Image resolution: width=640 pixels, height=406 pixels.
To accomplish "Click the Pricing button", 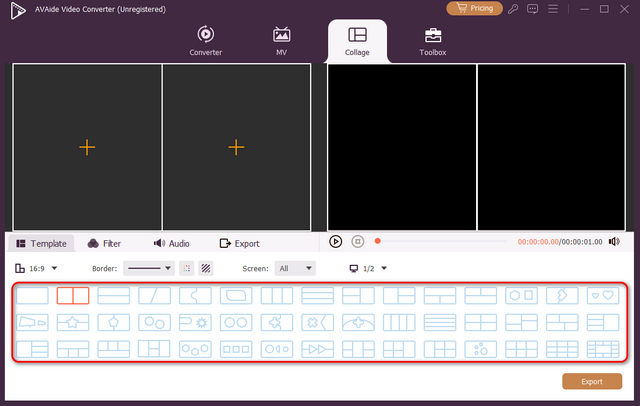I will coord(474,9).
